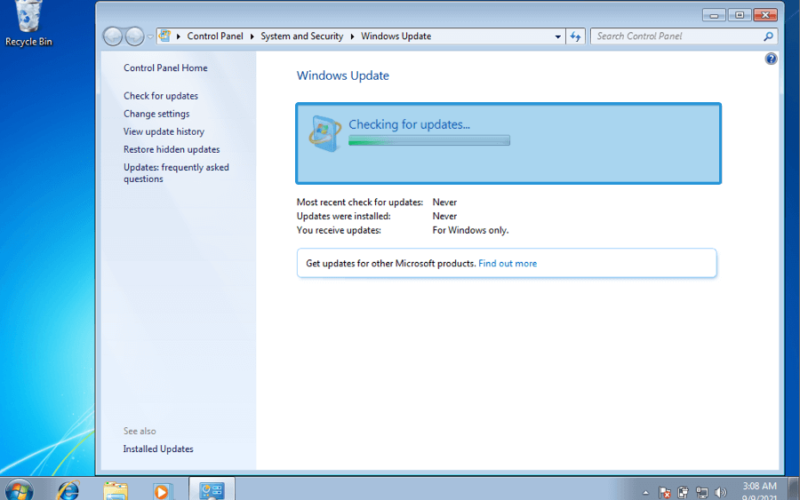Open address bar history dropdown
This screenshot has height=500, width=800.
point(558,36)
